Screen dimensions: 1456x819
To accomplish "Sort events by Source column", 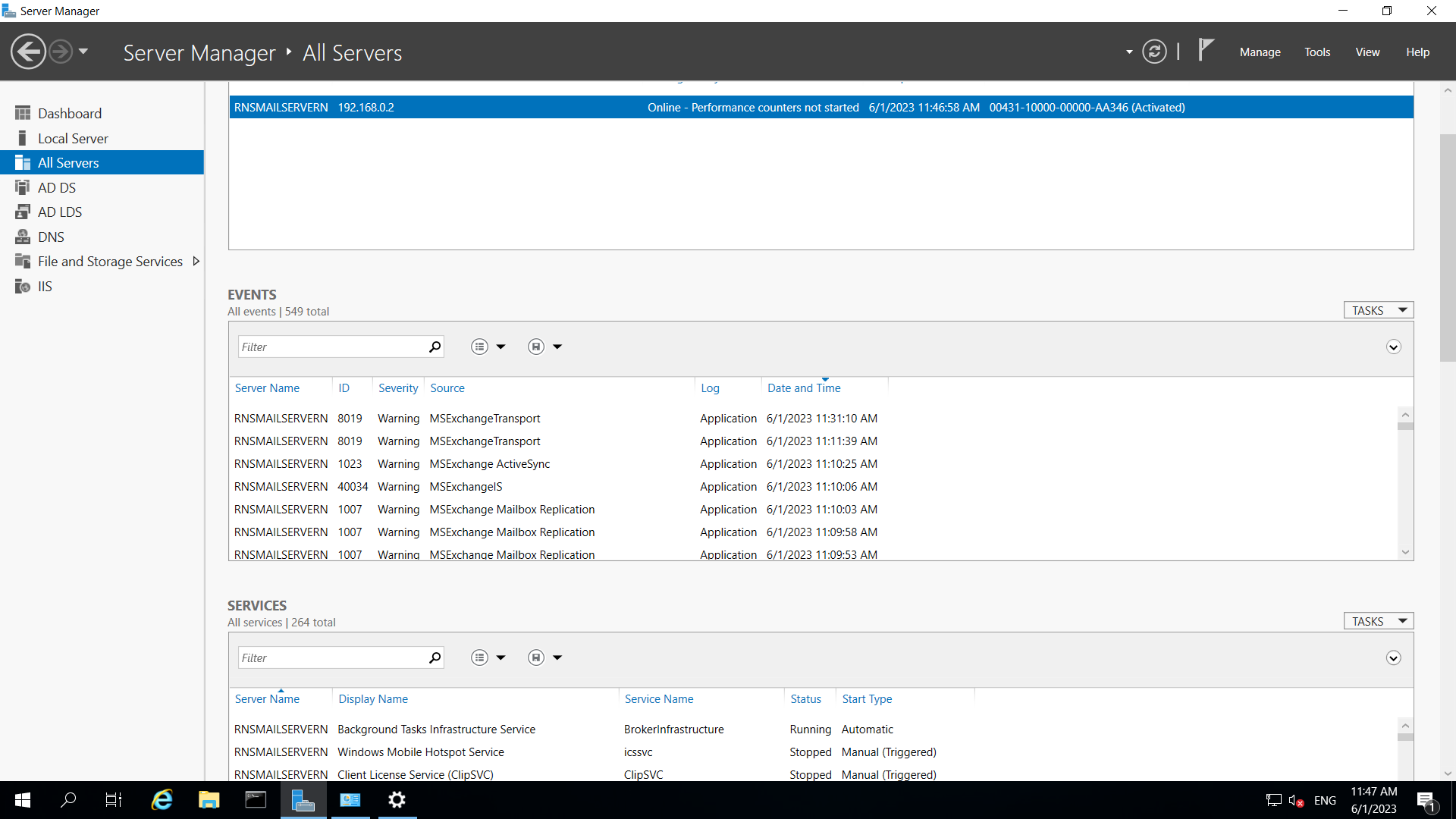I will 447,388.
